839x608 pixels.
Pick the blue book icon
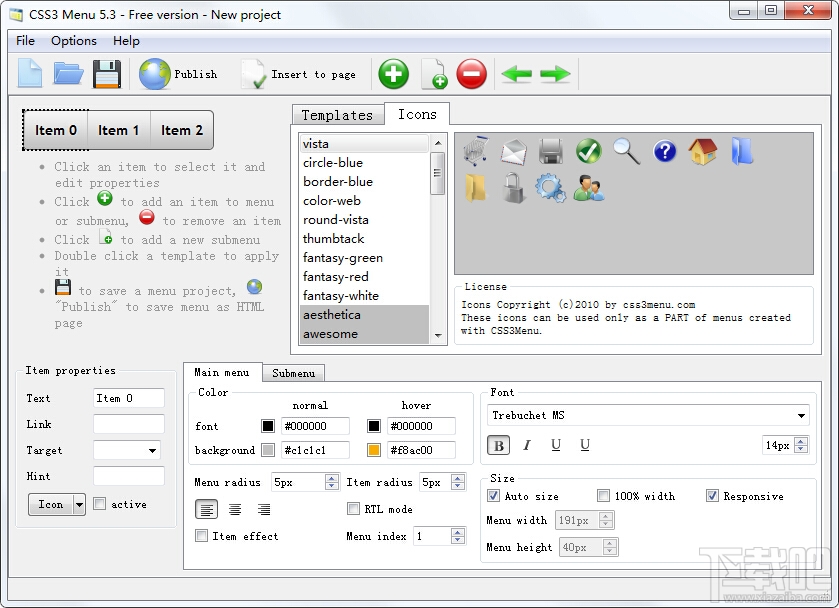pos(742,151)
